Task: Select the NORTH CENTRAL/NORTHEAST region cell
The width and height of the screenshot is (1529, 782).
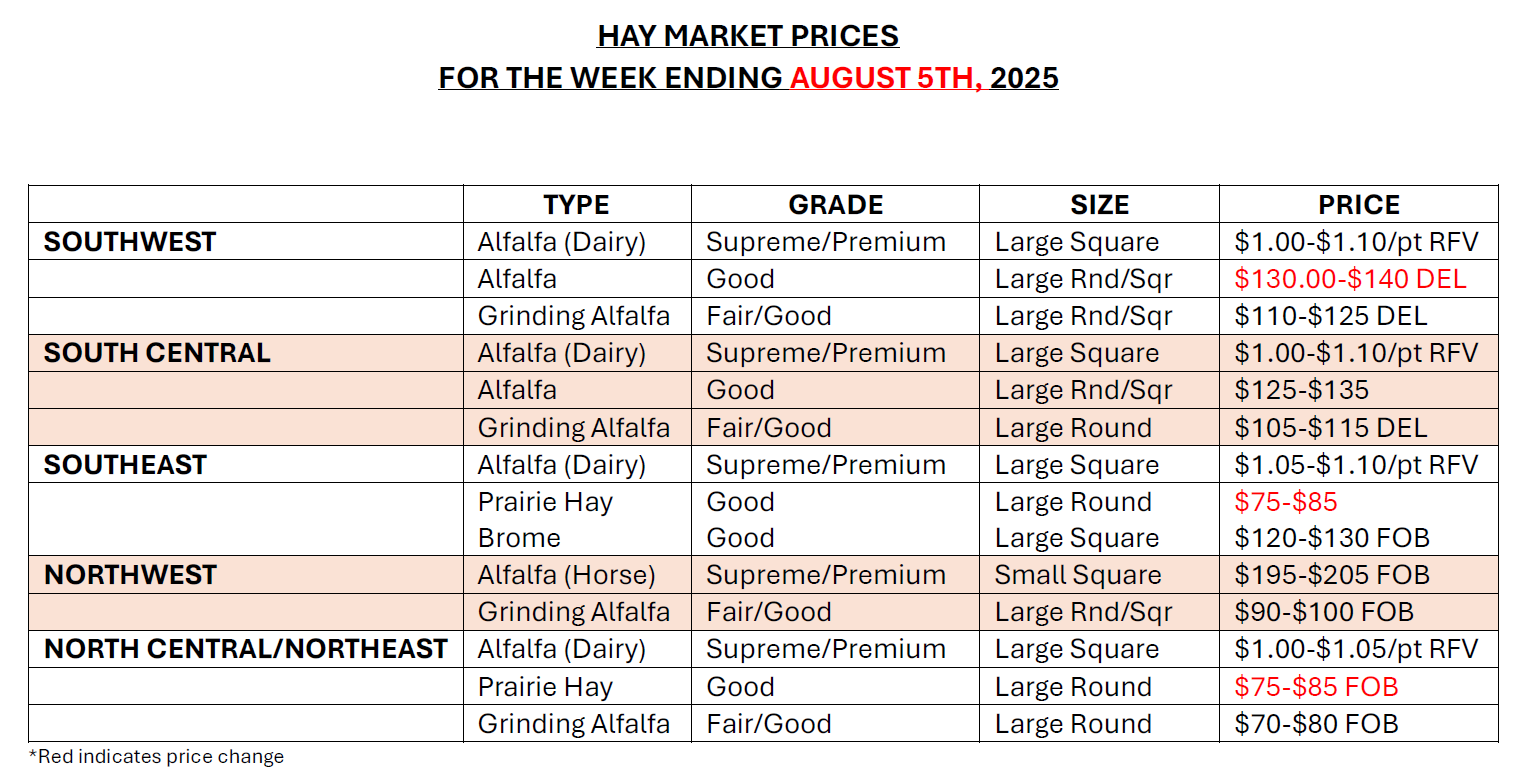Action: coord(245,649)
